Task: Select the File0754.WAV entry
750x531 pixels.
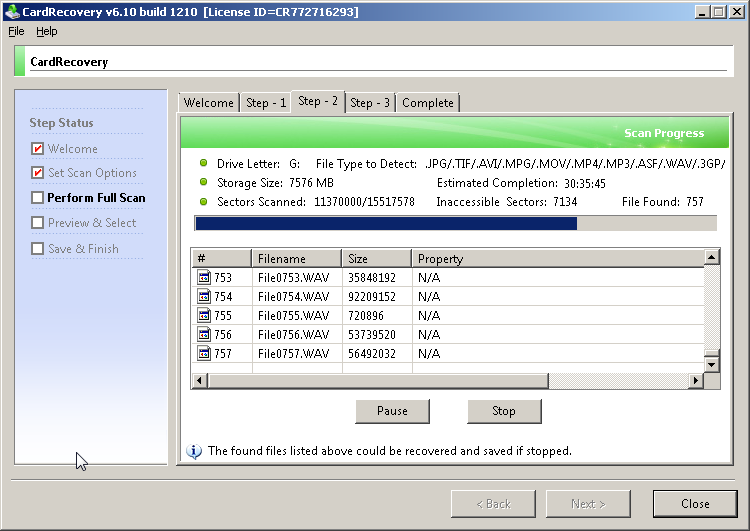Action: pos(293,297)
